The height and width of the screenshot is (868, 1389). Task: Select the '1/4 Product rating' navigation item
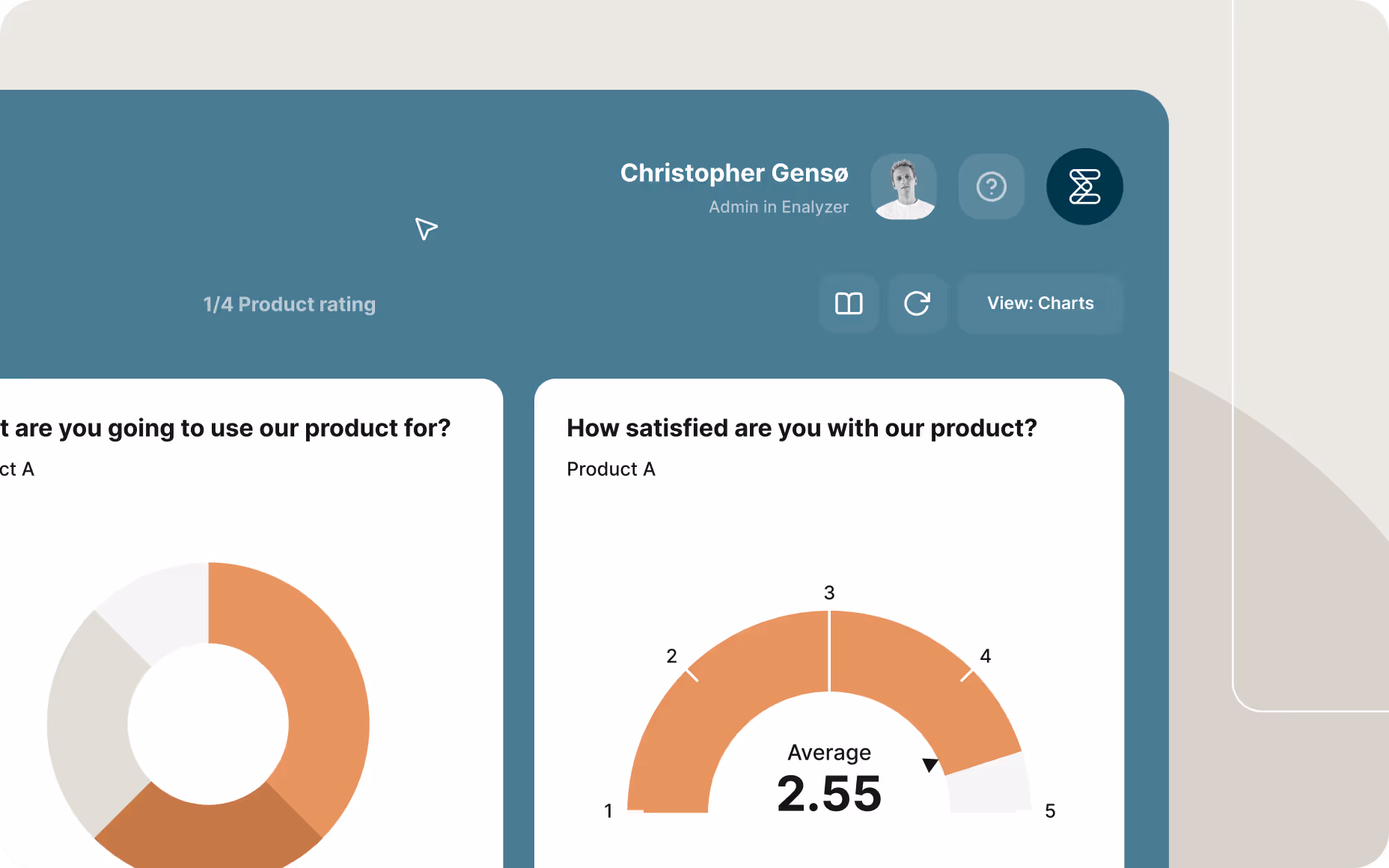(x=290, y=304)
